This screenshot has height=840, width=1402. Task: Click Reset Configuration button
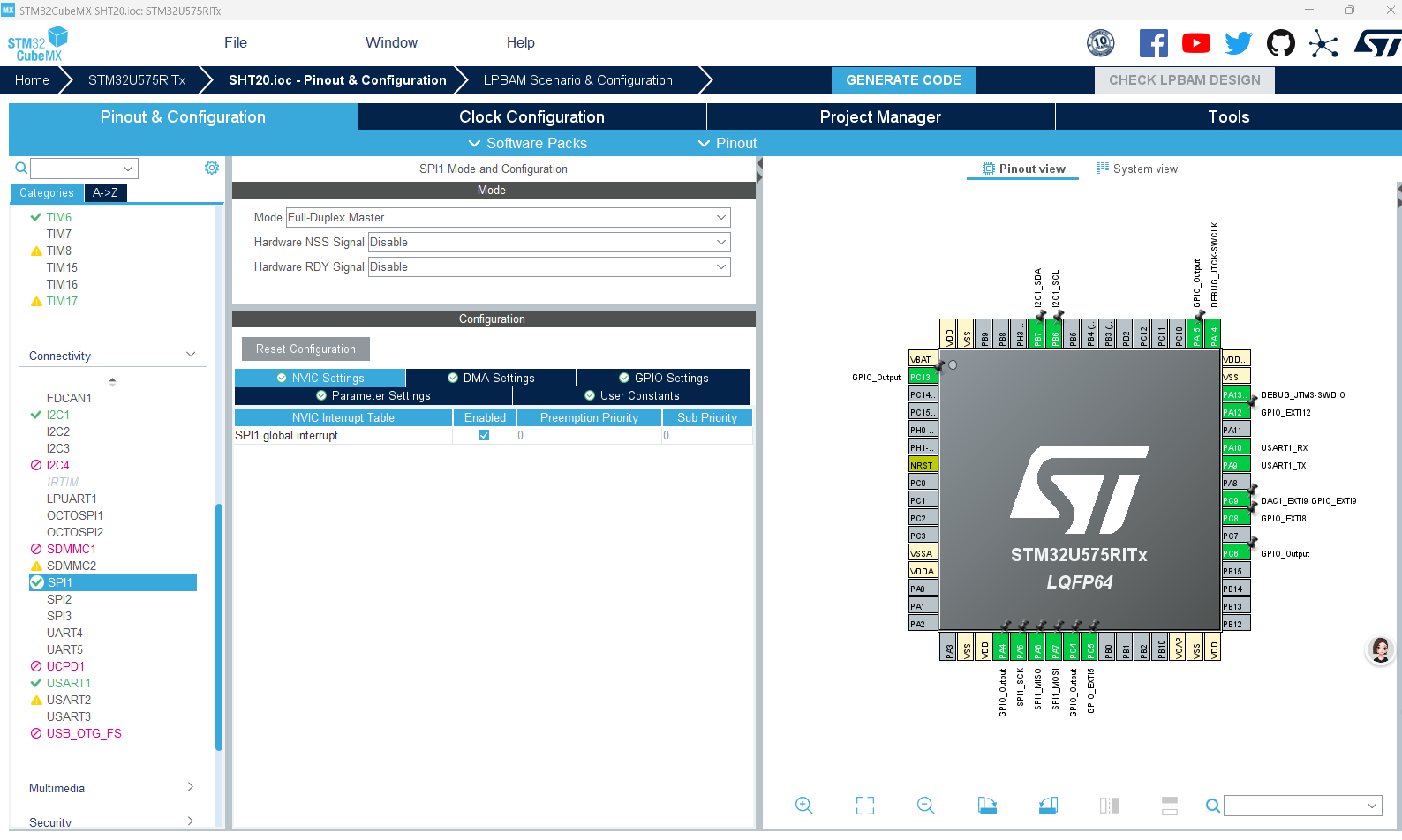point(305,349)
